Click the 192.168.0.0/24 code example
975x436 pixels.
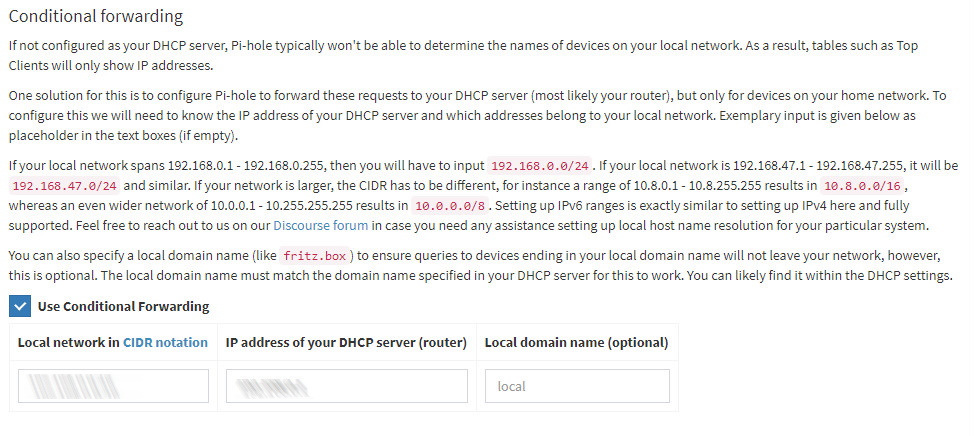(540, 166)
